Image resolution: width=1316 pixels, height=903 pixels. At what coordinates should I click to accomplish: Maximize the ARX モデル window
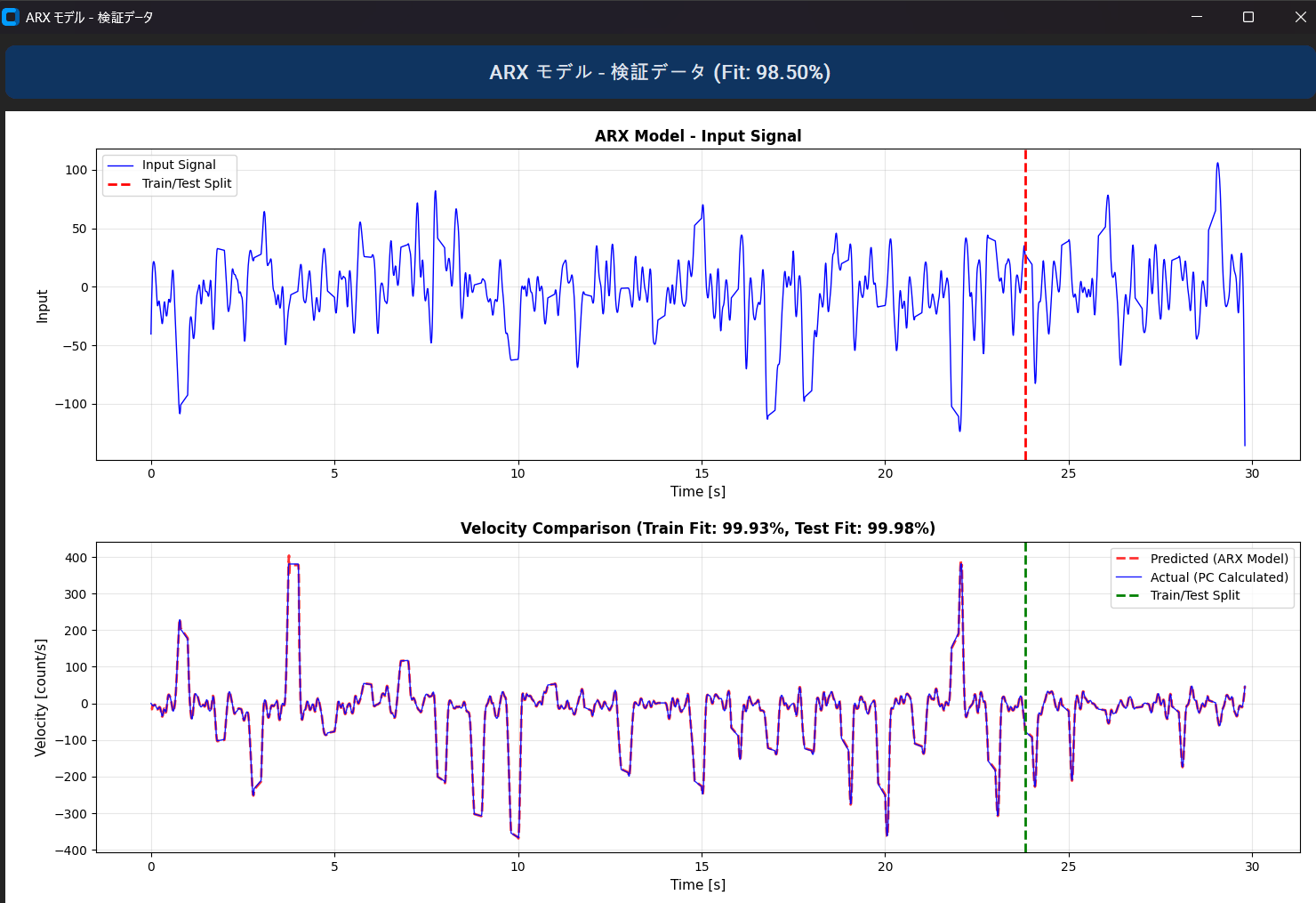coord(1248,17)
